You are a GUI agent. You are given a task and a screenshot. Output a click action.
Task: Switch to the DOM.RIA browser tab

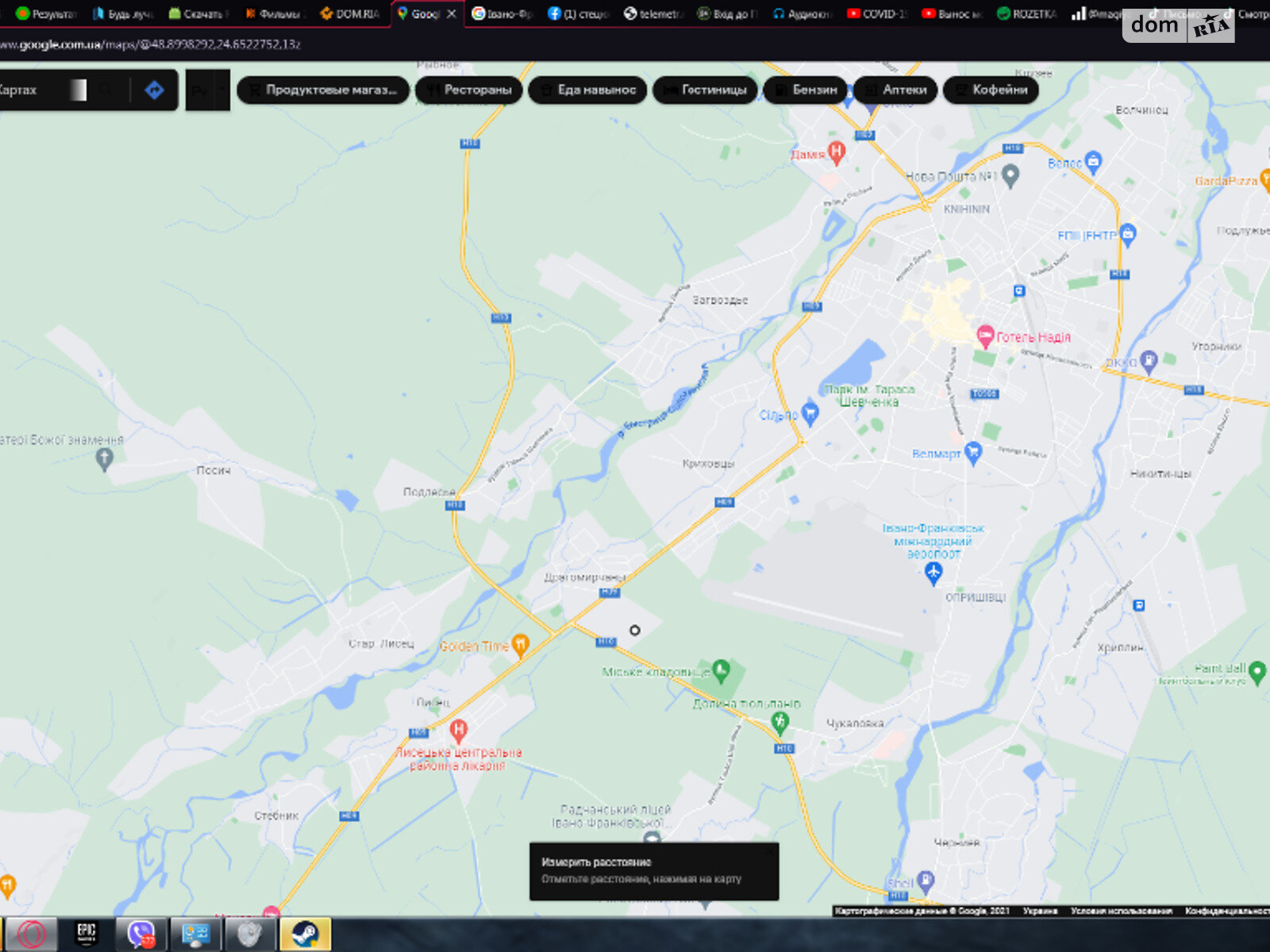pos(350,13)
